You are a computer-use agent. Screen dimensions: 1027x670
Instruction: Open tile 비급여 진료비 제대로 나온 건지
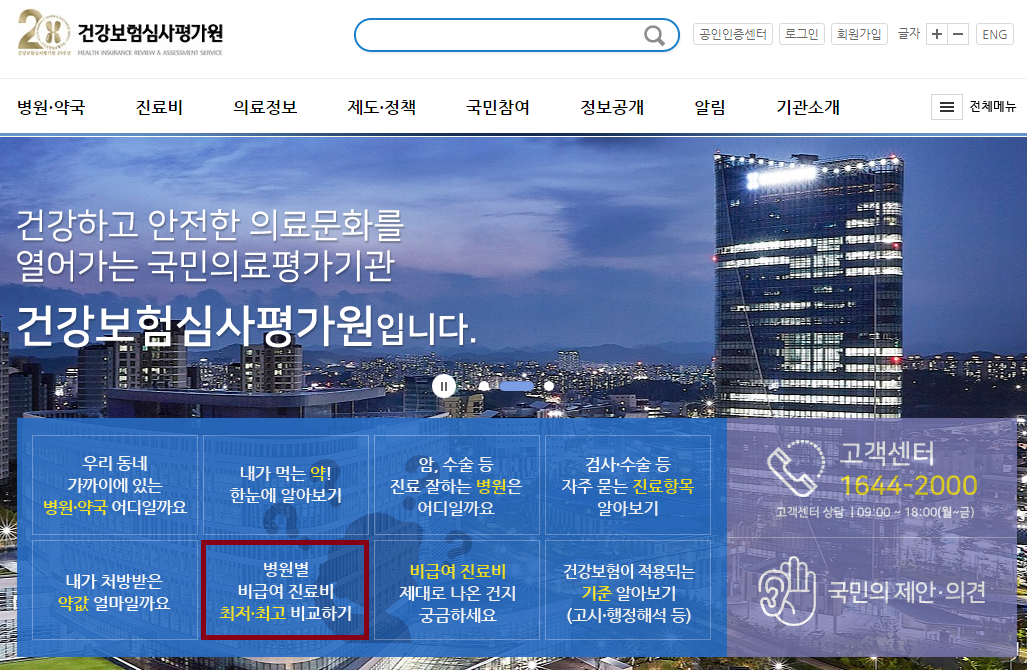[457, 590]
